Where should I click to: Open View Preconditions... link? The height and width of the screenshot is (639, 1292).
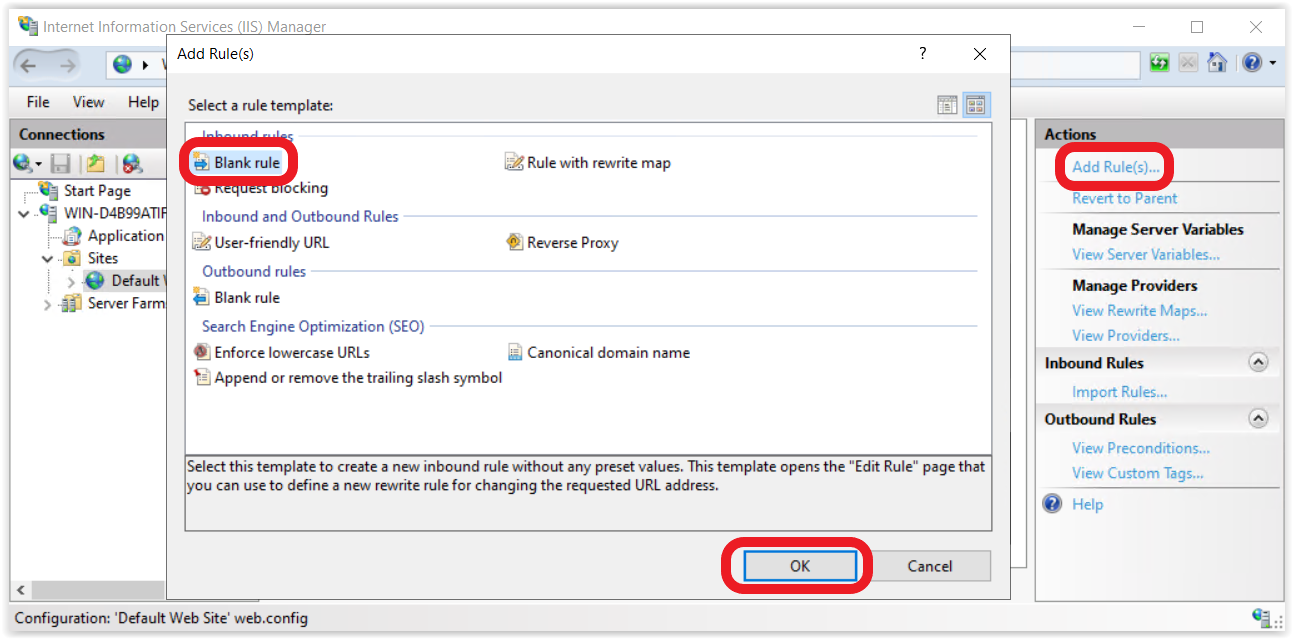coord(1141,448)
